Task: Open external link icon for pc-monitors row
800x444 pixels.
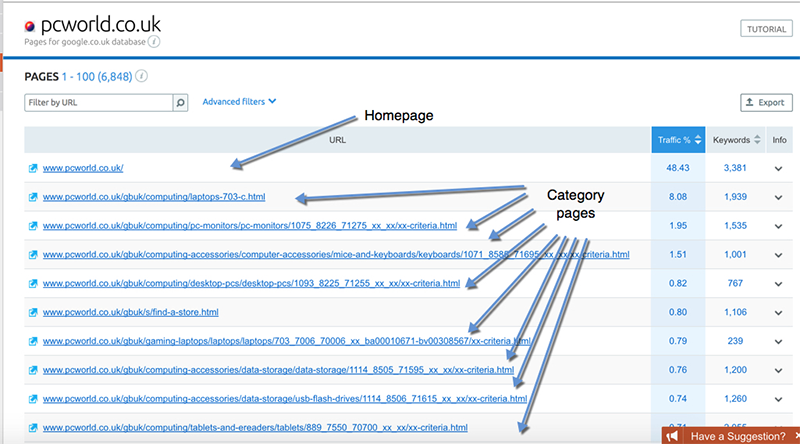Action: tap(33, 226)
